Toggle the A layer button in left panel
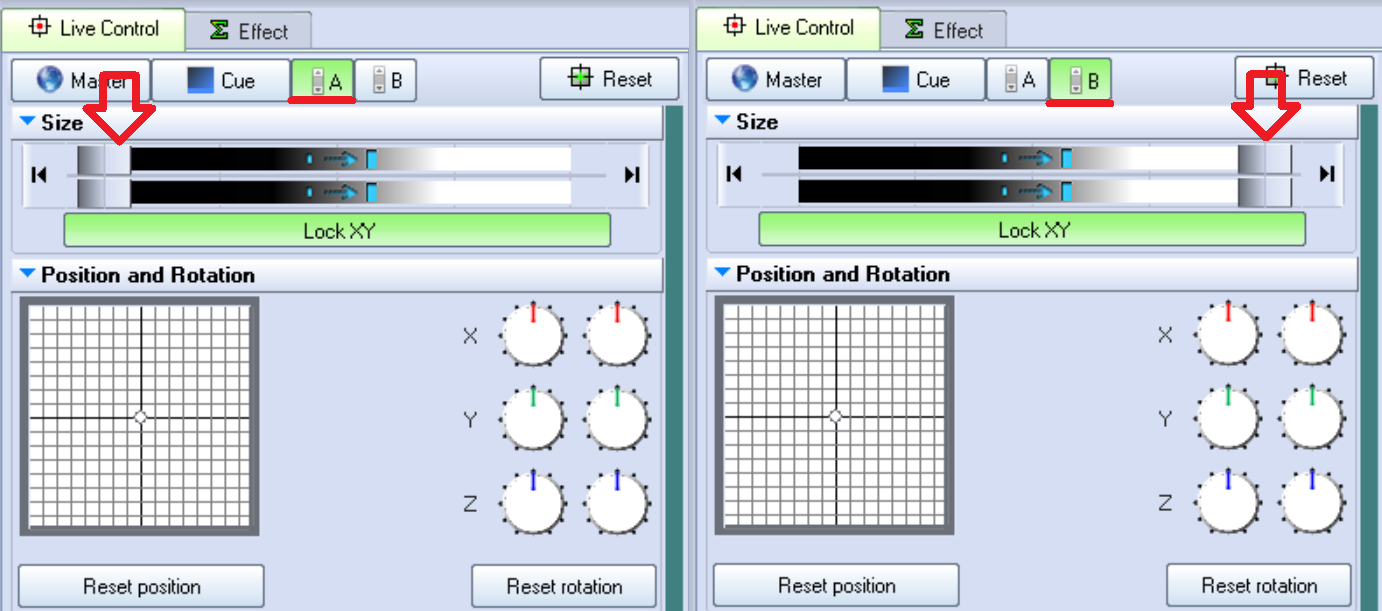1382x611 pixels. pos(323,81)
